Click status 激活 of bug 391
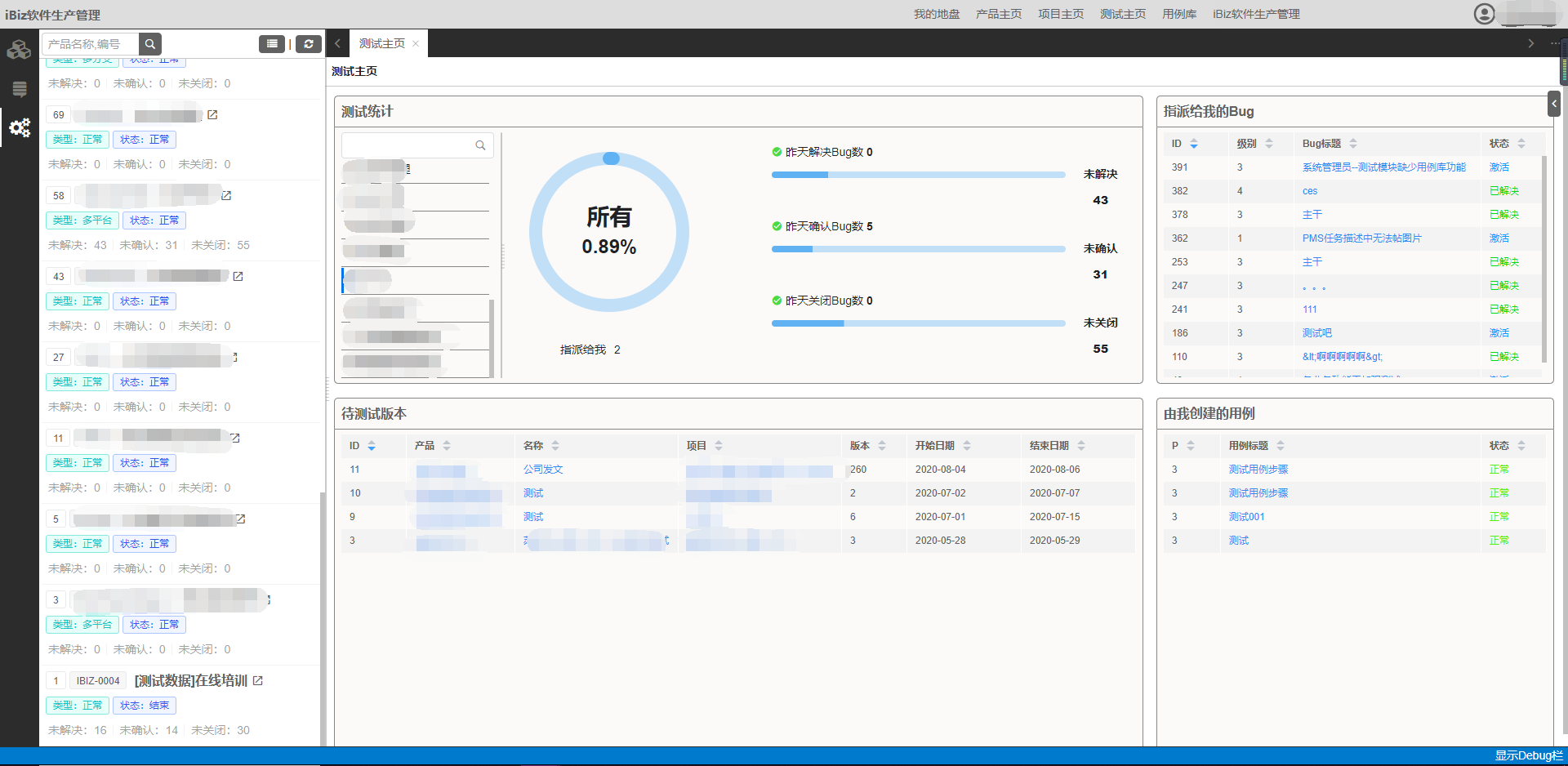Screen dimensions: 1568x766 click(x=1499, y=167)
